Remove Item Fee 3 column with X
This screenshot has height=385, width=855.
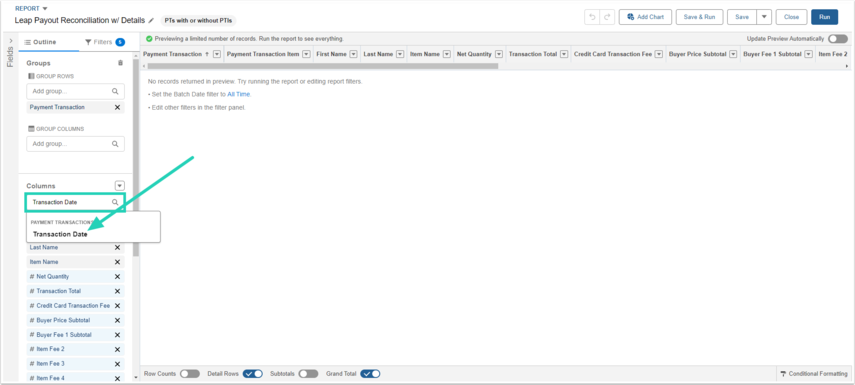[x=117, y=364]
